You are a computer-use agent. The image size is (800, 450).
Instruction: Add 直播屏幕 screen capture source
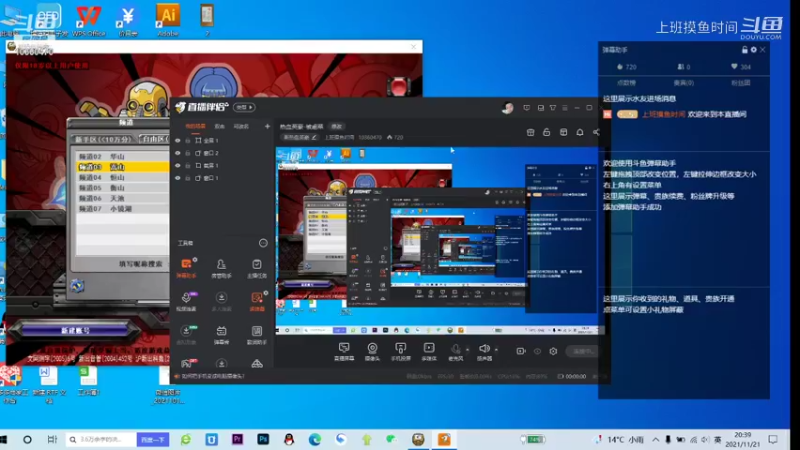pos(344,351)
